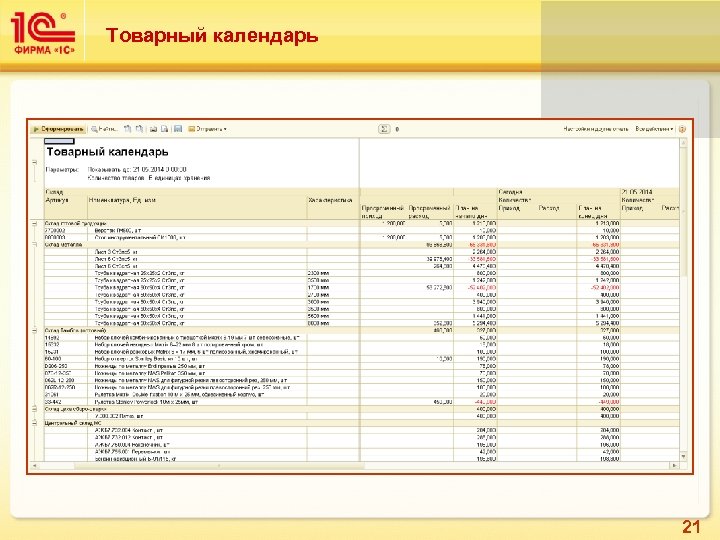The image size is (720, 540).
Task: Click the Сформировать button to generate report
Action: pyautogui.click(x=59, y=129)
